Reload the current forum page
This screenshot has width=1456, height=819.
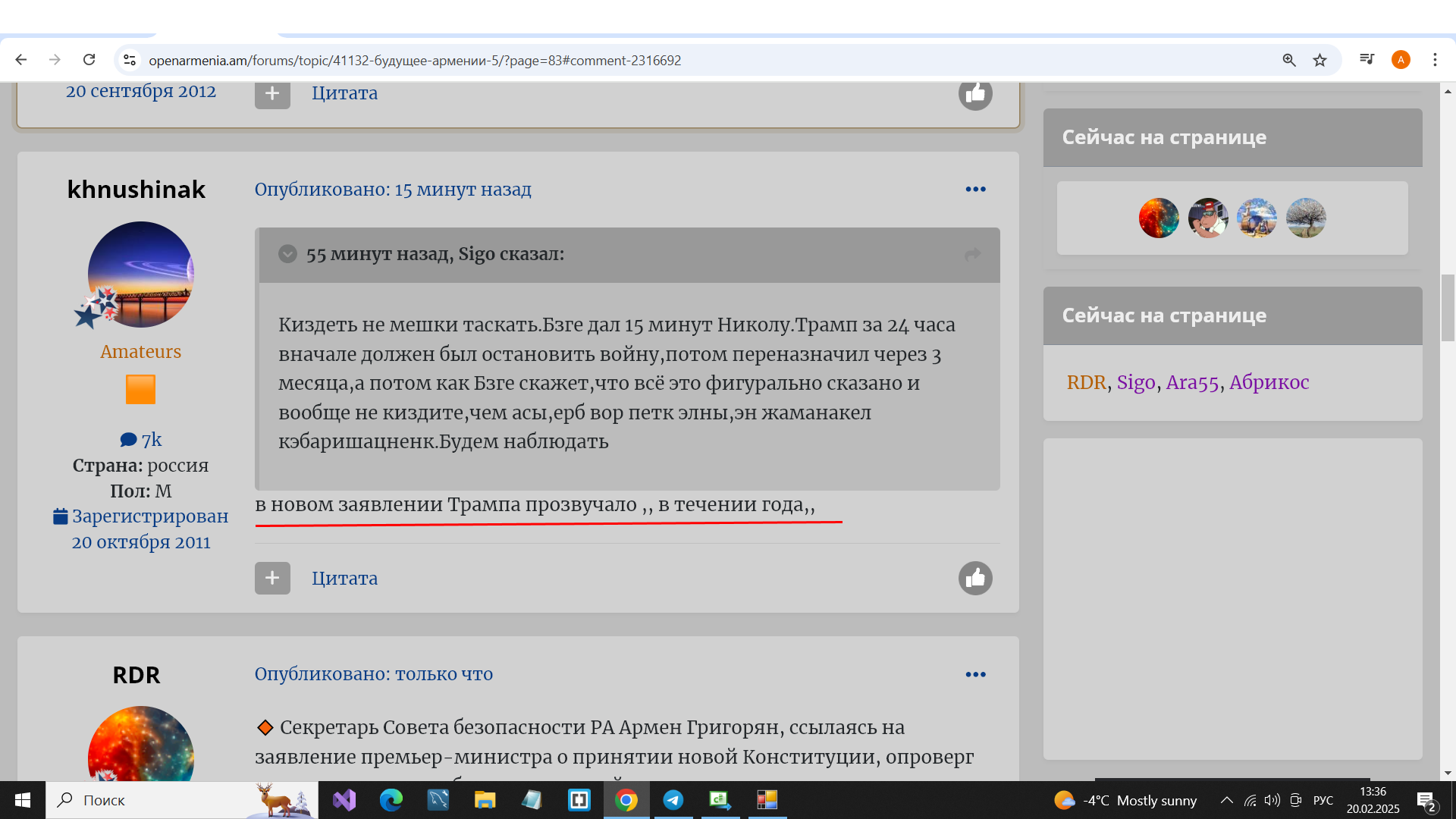coord(89,60)
